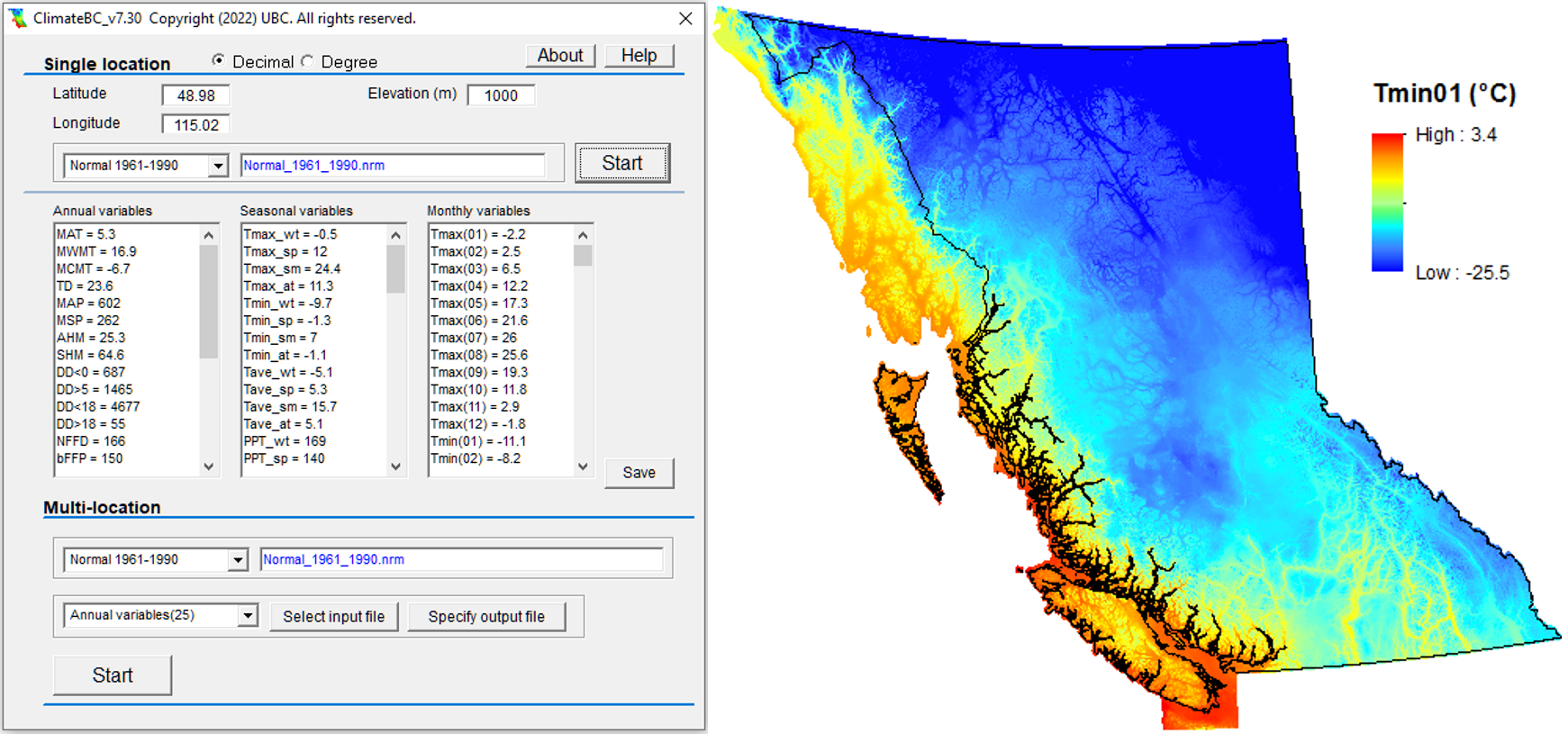Click the Seasonal variables scrollbar thumb

395,268
